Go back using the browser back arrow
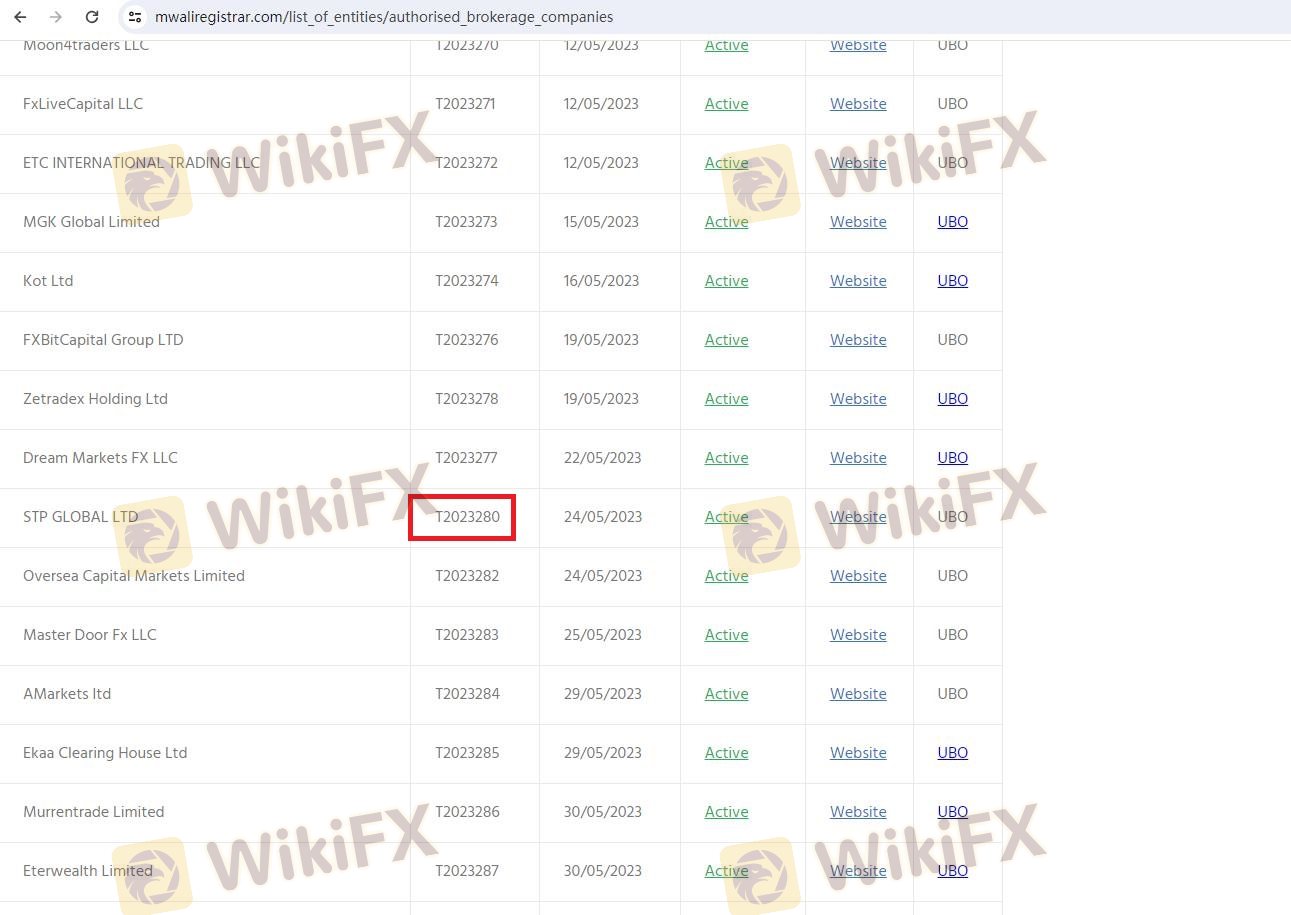This screenshot has width=1291, height=915. tap(20, 17)
